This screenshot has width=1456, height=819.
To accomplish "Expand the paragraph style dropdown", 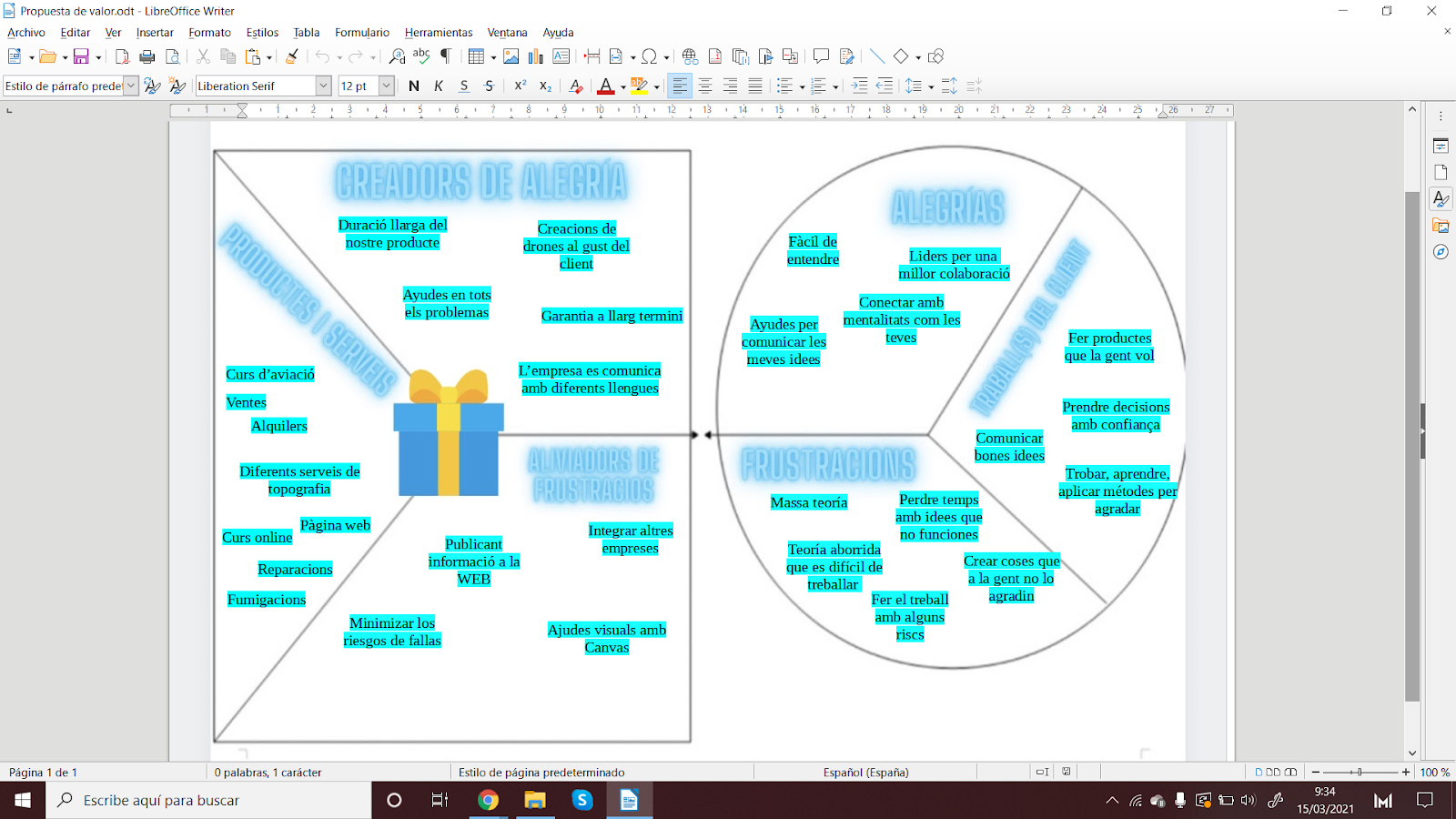I will pos(131,86).
